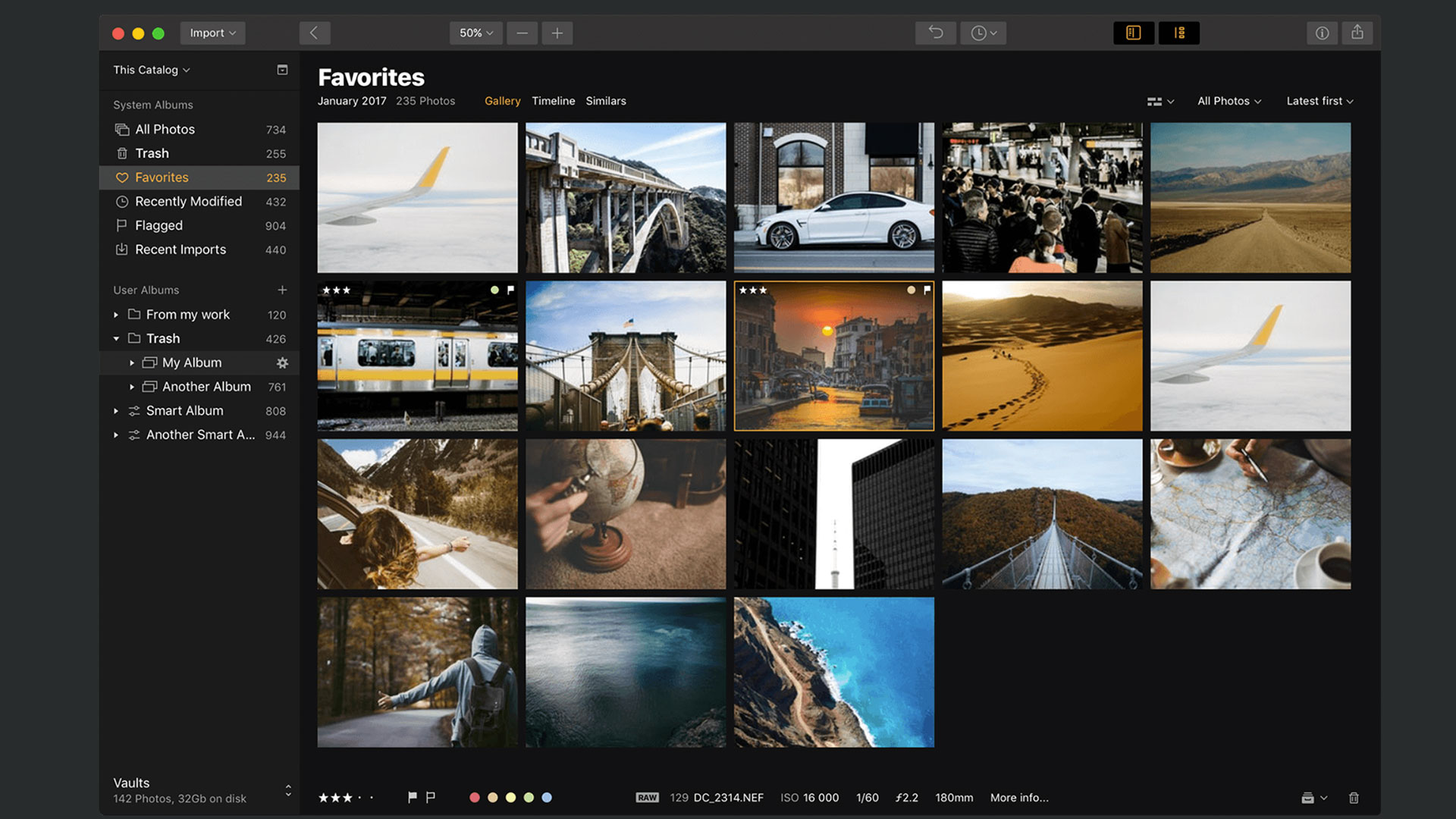Expand the My Album item

[x=132, y=363]
